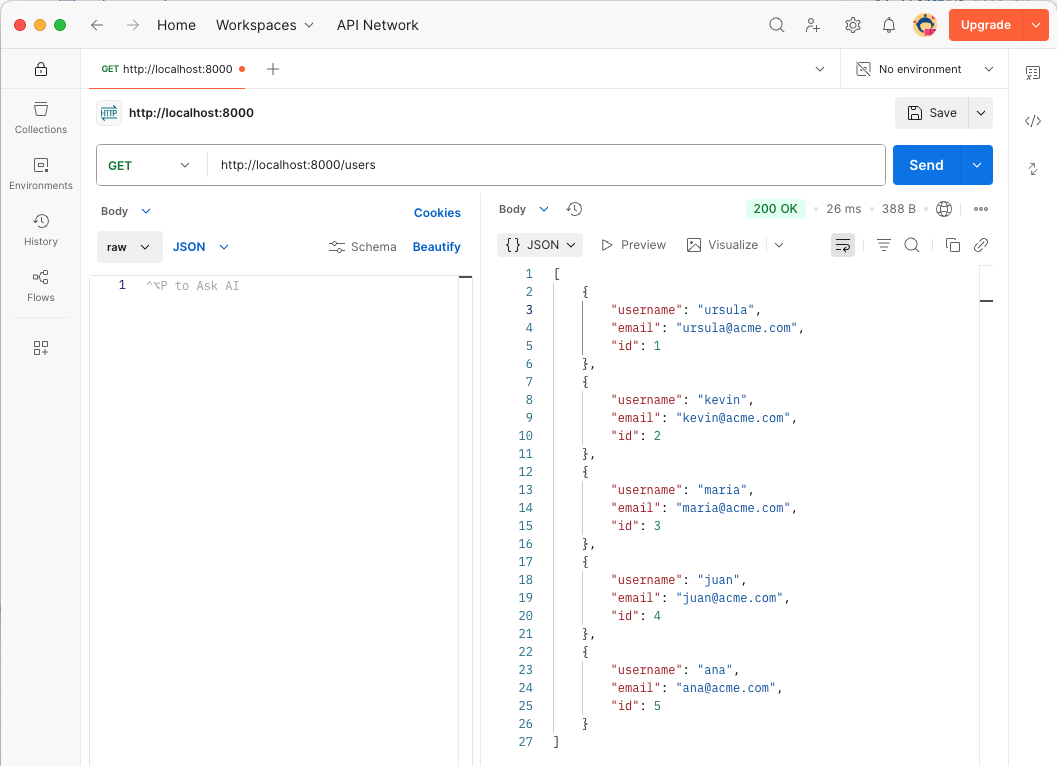This screenshot has height=766, width=1057.
Task: Click Beautify
Action: click(436, 247)
